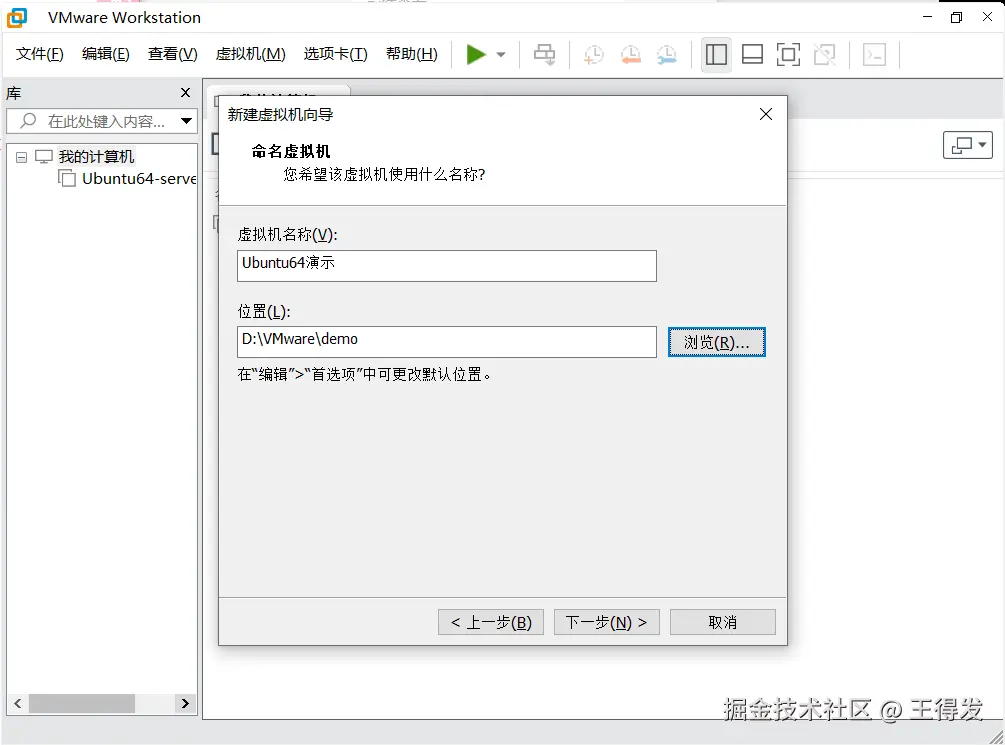This screenshot has width=1005, height=745.
Task: Click the send Ctrl+Alt+Del toolbar icon
Action: coord(545,54)
